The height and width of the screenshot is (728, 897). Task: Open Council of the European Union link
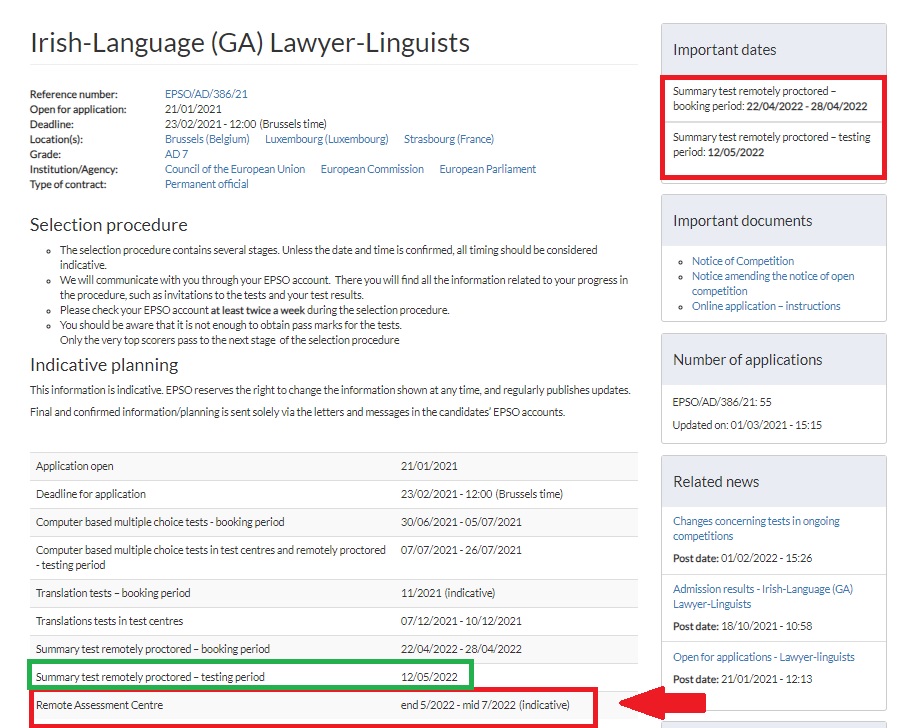coord(235,169)
